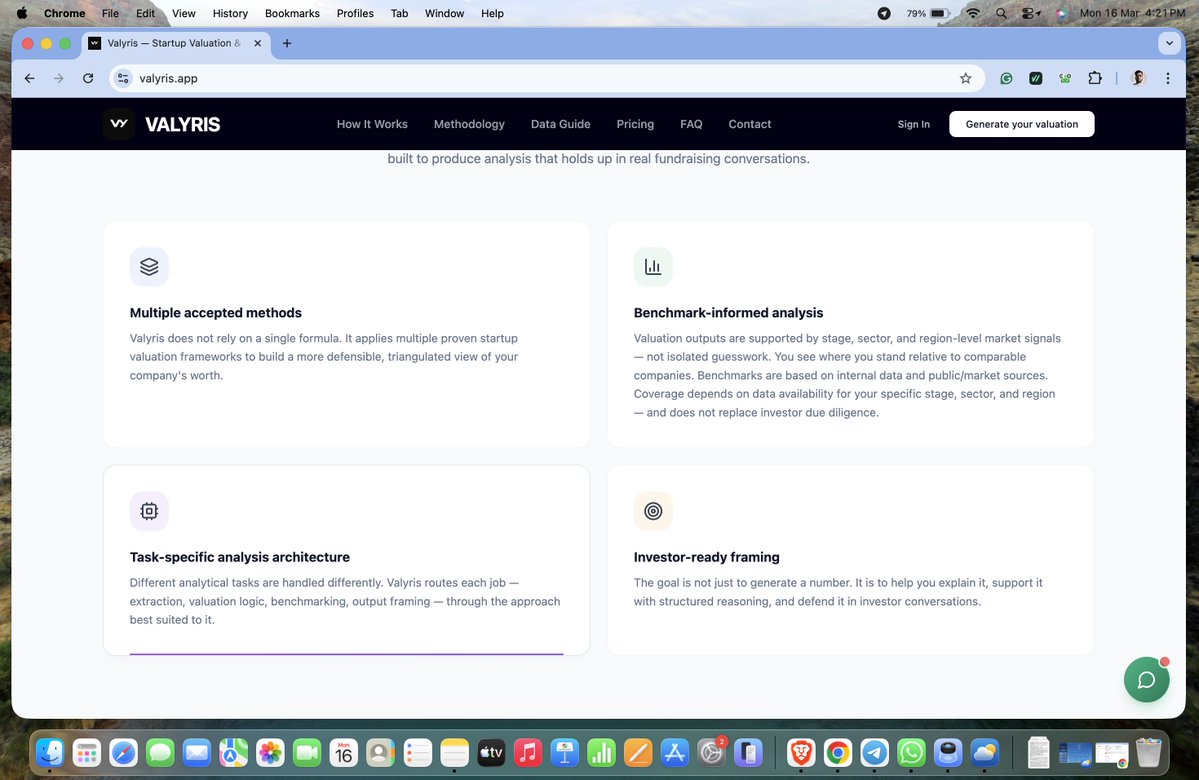Select the Valyris Startup Valuation browser tab
This screenshot has width=1199, height=780.
click(174, 44)
